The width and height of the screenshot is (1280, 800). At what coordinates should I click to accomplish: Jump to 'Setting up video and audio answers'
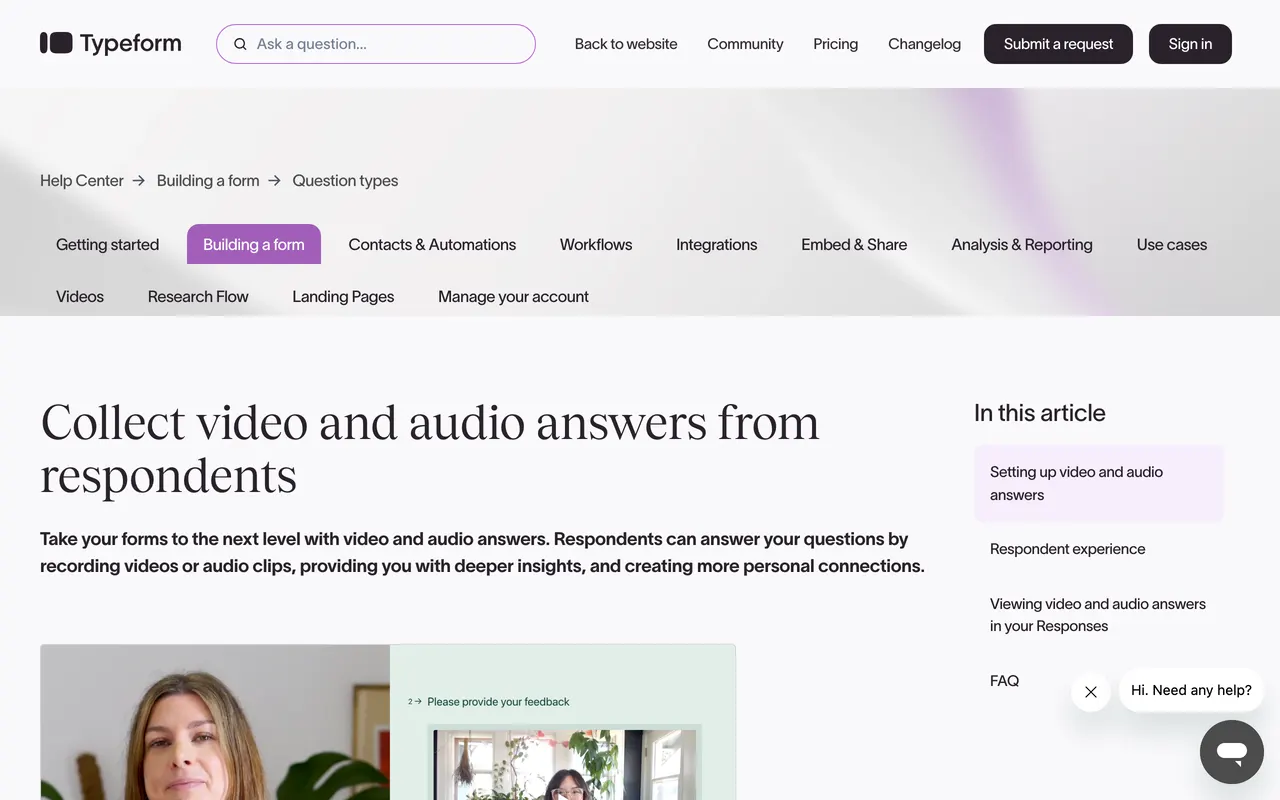[x=1099, y=483]
